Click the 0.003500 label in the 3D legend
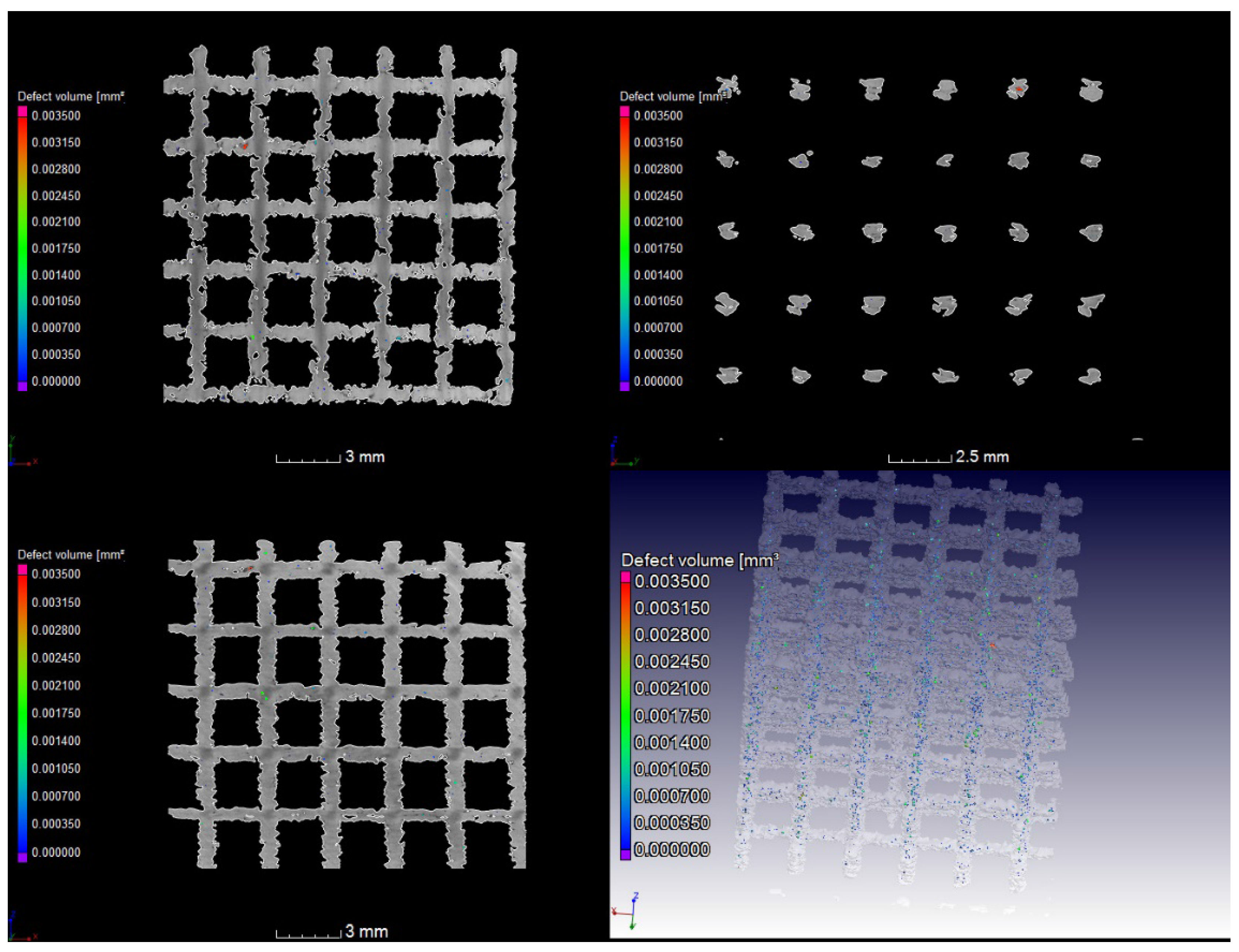The image size is (1239, 952). click(672, 582)
